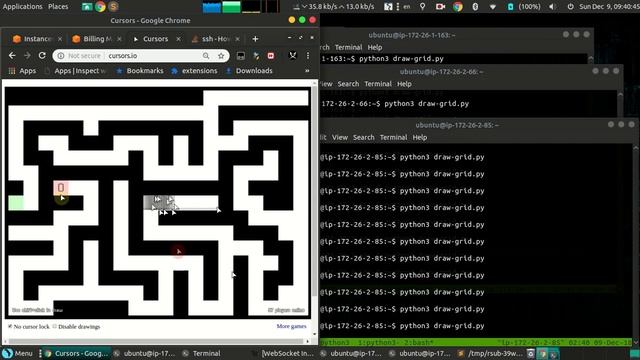Viewport: 640px width, 360px height.
Task: Toggle No cursor lock checkbox
Action: tap(10, 326)
